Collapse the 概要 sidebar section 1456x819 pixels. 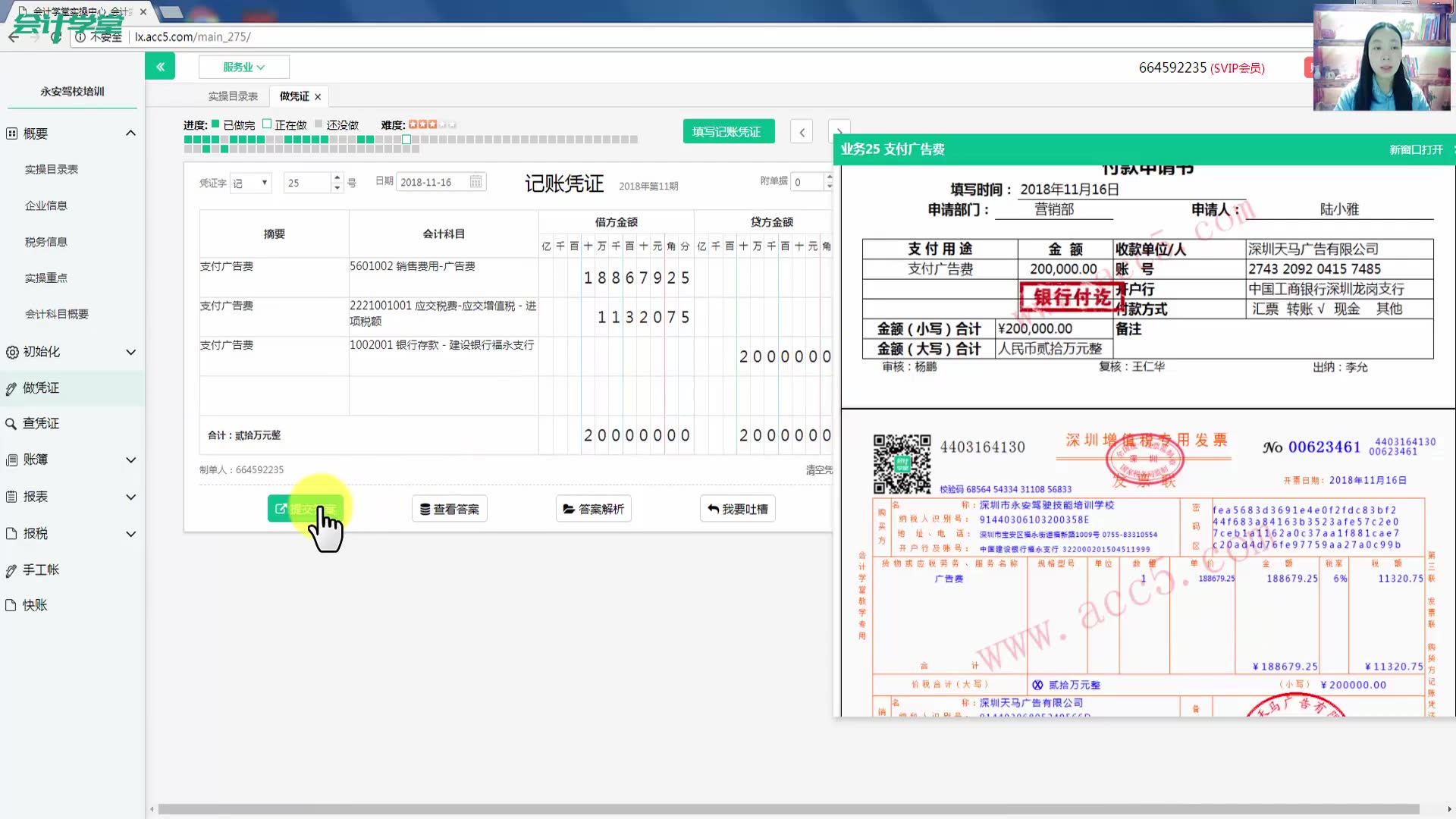coord(130,133)
